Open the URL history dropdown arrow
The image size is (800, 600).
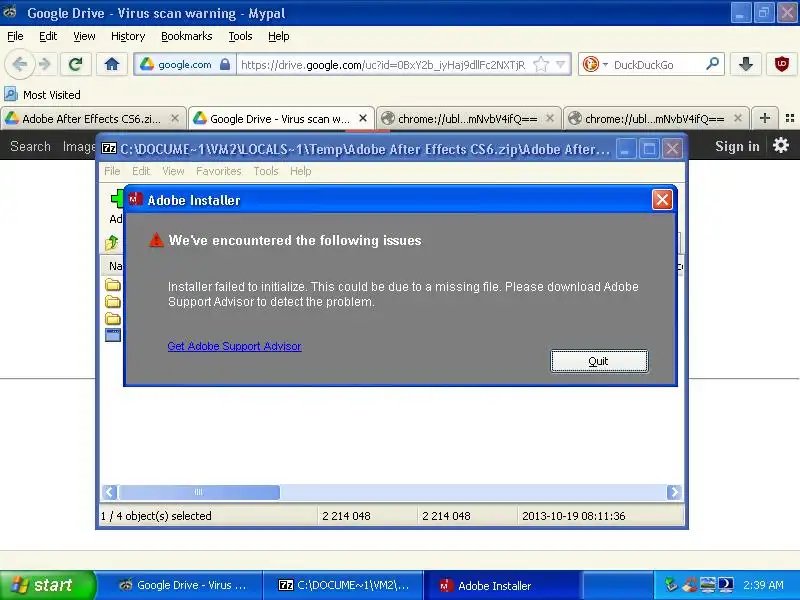tap(561, 64)
